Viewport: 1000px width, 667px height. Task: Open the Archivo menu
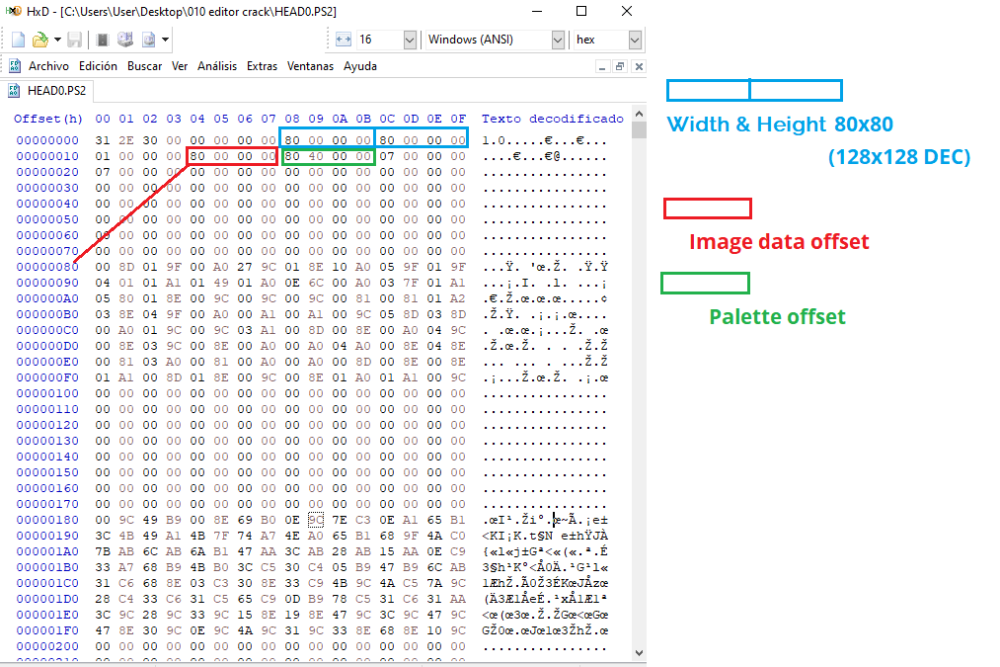tap(49, 66)
